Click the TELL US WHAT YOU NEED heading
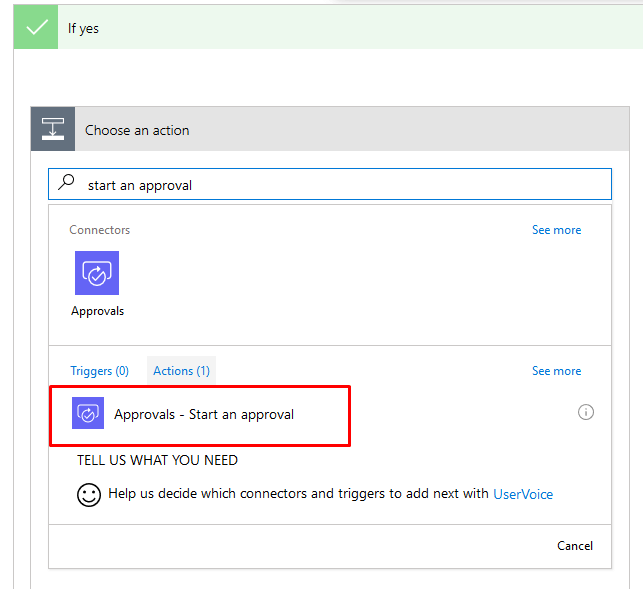The width and height of the screenshot is (643, 589). 157,460
